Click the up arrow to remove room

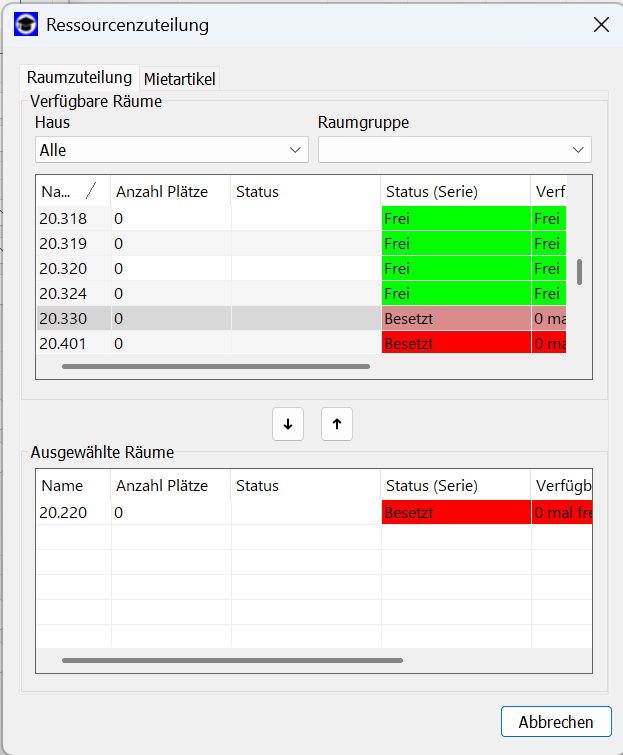[337, 424]
